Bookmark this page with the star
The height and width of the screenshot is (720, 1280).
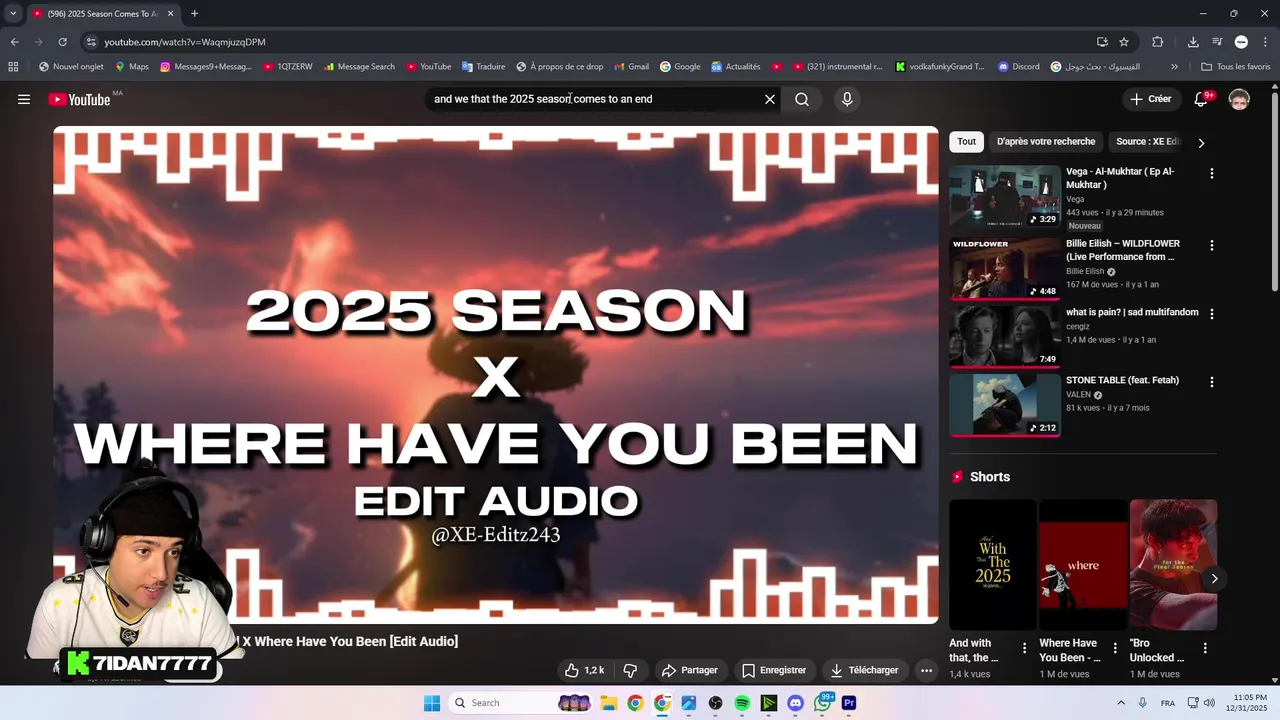pos(1124,42)
